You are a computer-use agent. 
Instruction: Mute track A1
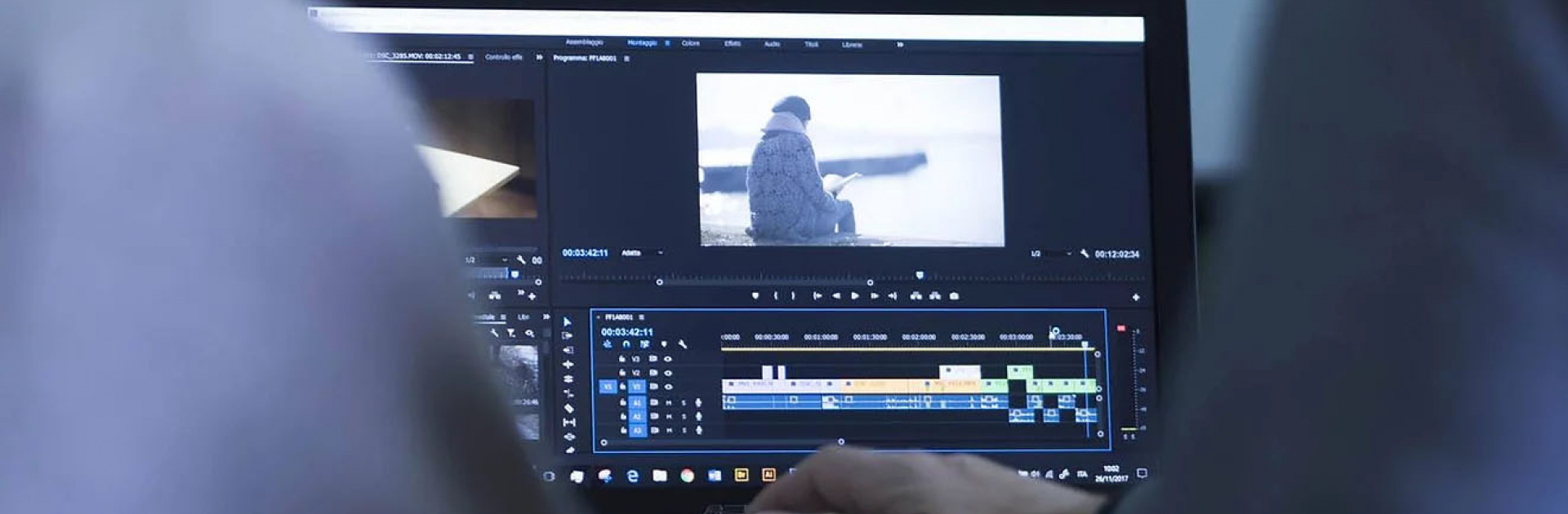pyautogui.click(x=669, y=402)
